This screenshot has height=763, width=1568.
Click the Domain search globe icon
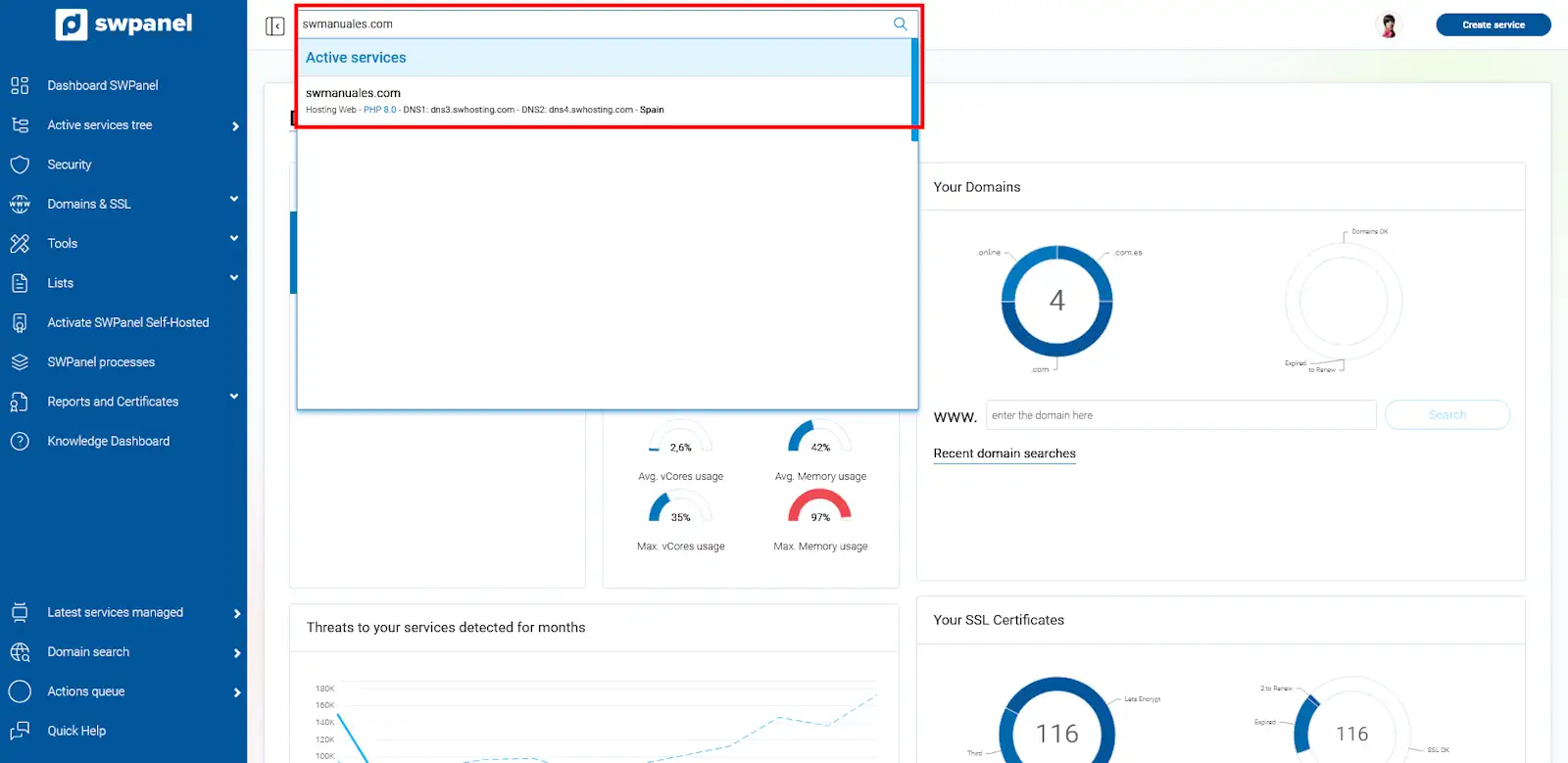[20, 652]
